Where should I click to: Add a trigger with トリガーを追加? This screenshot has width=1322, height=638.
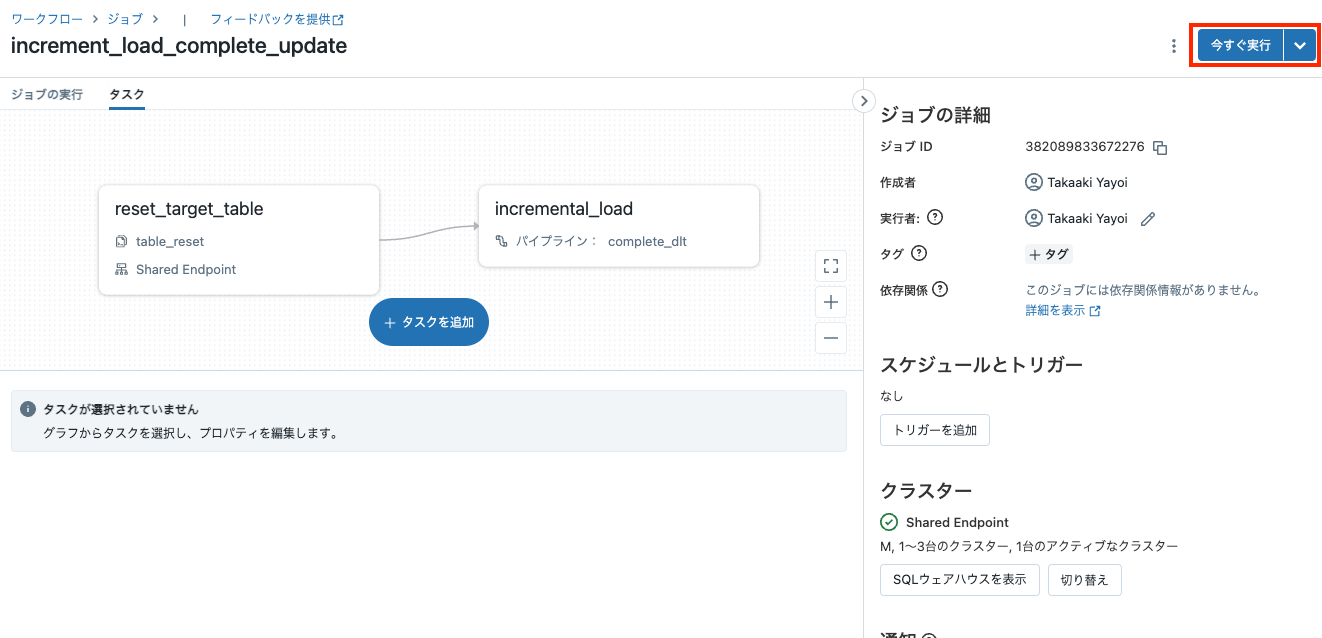click(x=934, y=429)
